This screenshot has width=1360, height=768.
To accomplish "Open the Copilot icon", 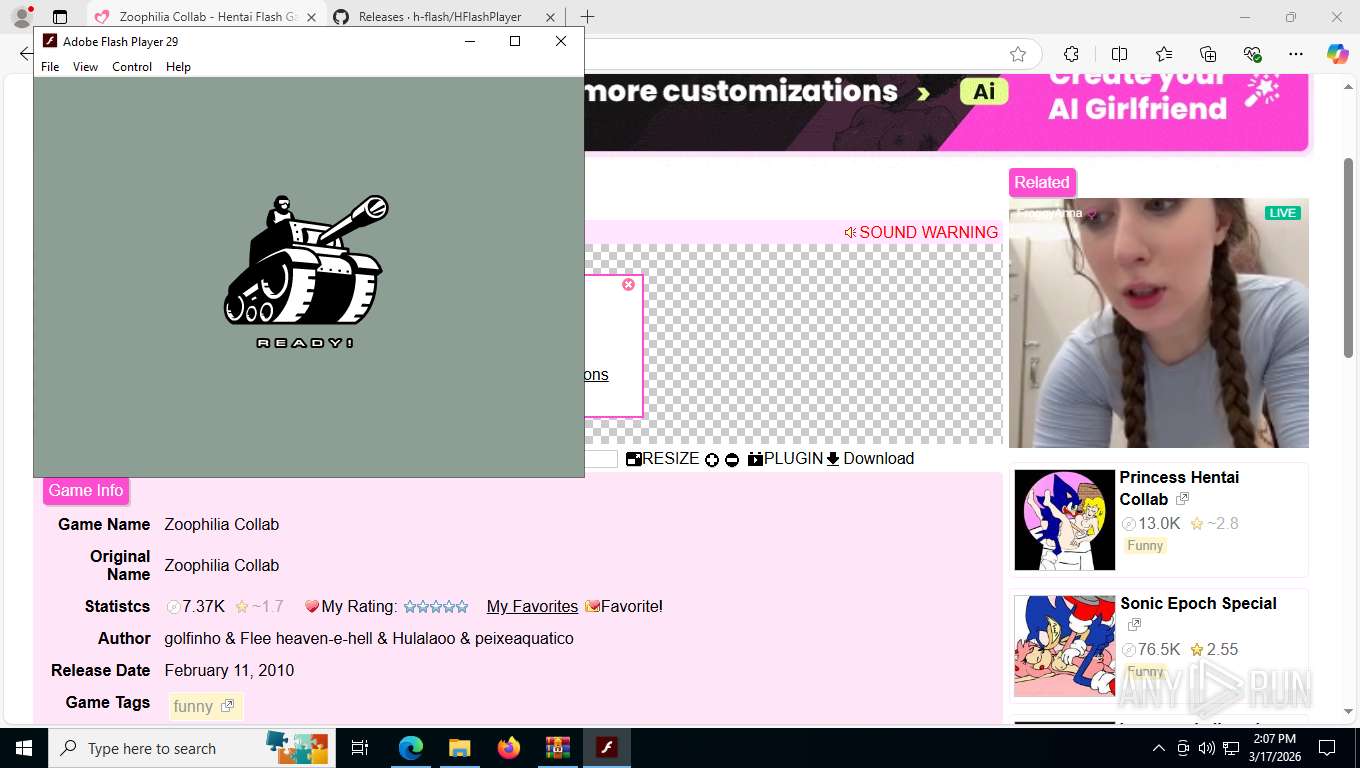I will pyautogui.click(x=1338, y=54).
